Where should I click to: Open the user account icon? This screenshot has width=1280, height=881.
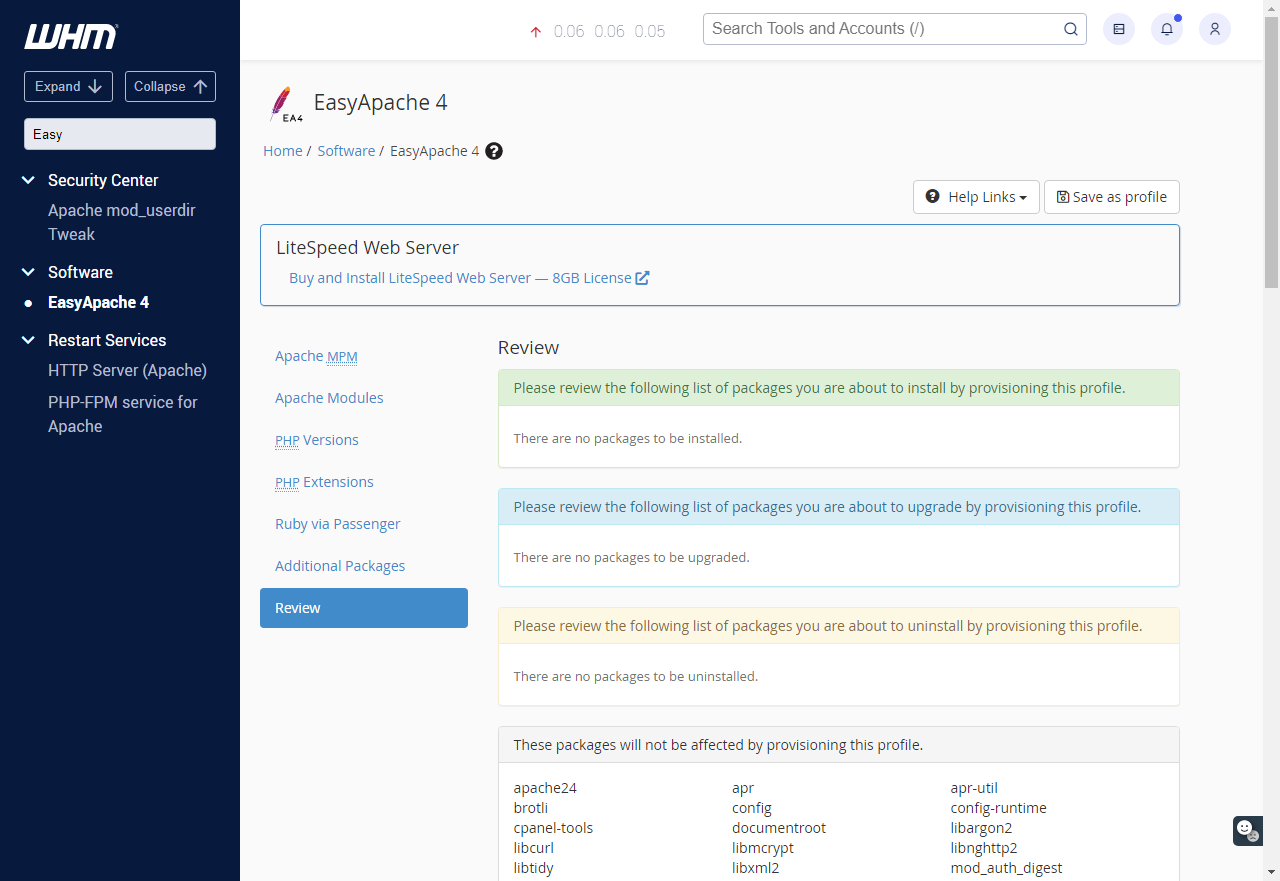pyautogui.click(x=1215, y=29)
